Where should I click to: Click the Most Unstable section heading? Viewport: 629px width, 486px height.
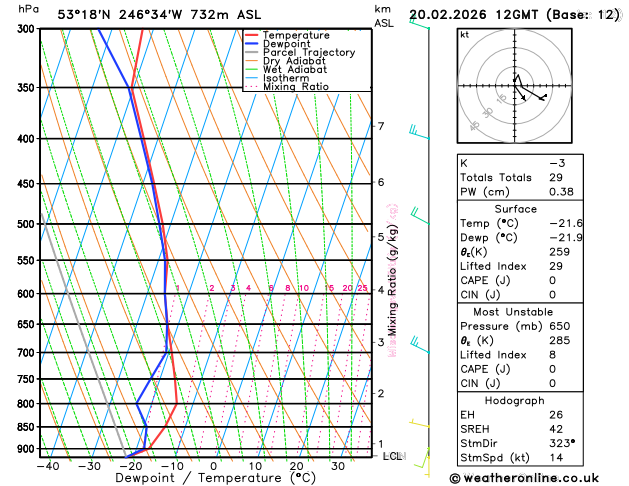[x=513, y=312]
